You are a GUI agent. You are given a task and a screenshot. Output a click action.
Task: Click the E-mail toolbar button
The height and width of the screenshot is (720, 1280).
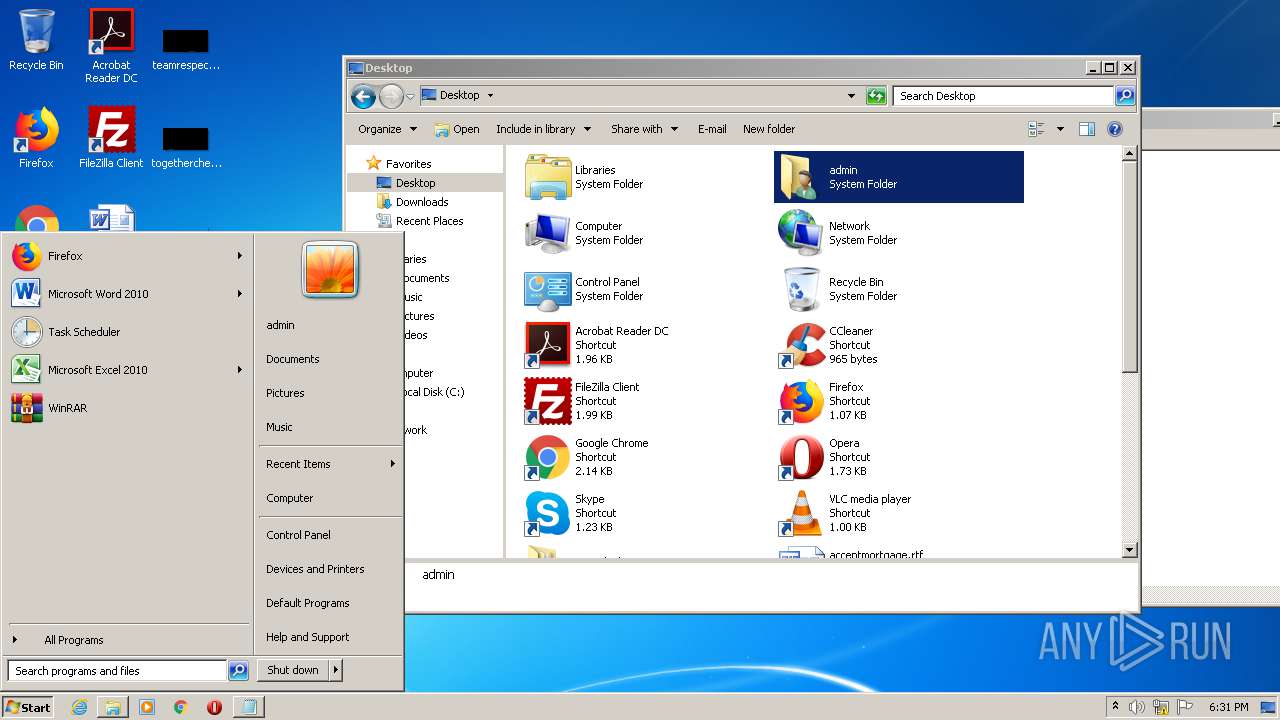point(712,129)
